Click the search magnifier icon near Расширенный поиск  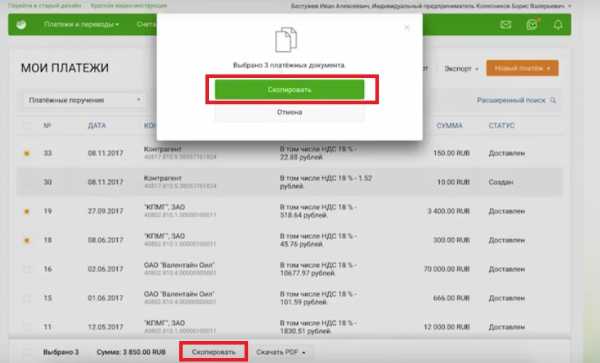click(x=553, y=100)
